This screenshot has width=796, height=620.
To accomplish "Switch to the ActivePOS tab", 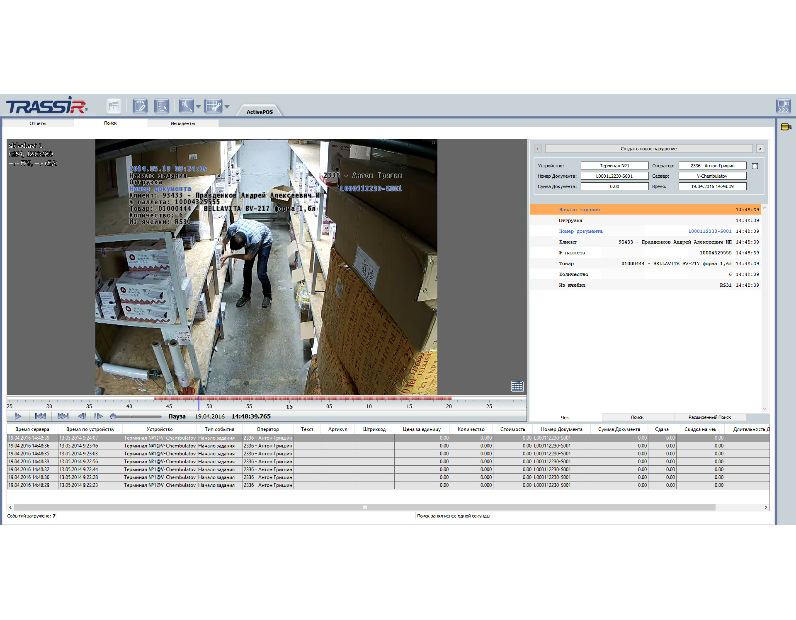I will tap(259, 111).
